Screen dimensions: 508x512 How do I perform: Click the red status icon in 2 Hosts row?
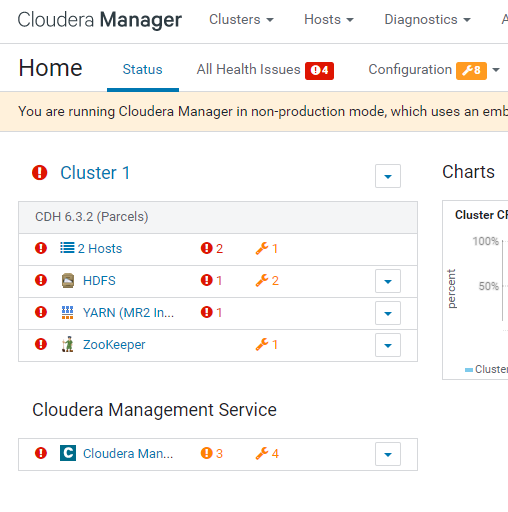tap(41, 248)
